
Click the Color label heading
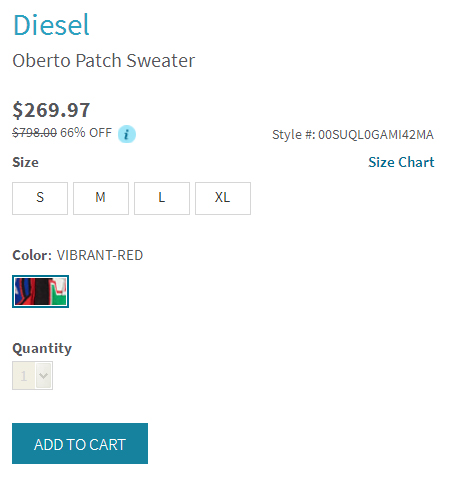tap(32, 255)
